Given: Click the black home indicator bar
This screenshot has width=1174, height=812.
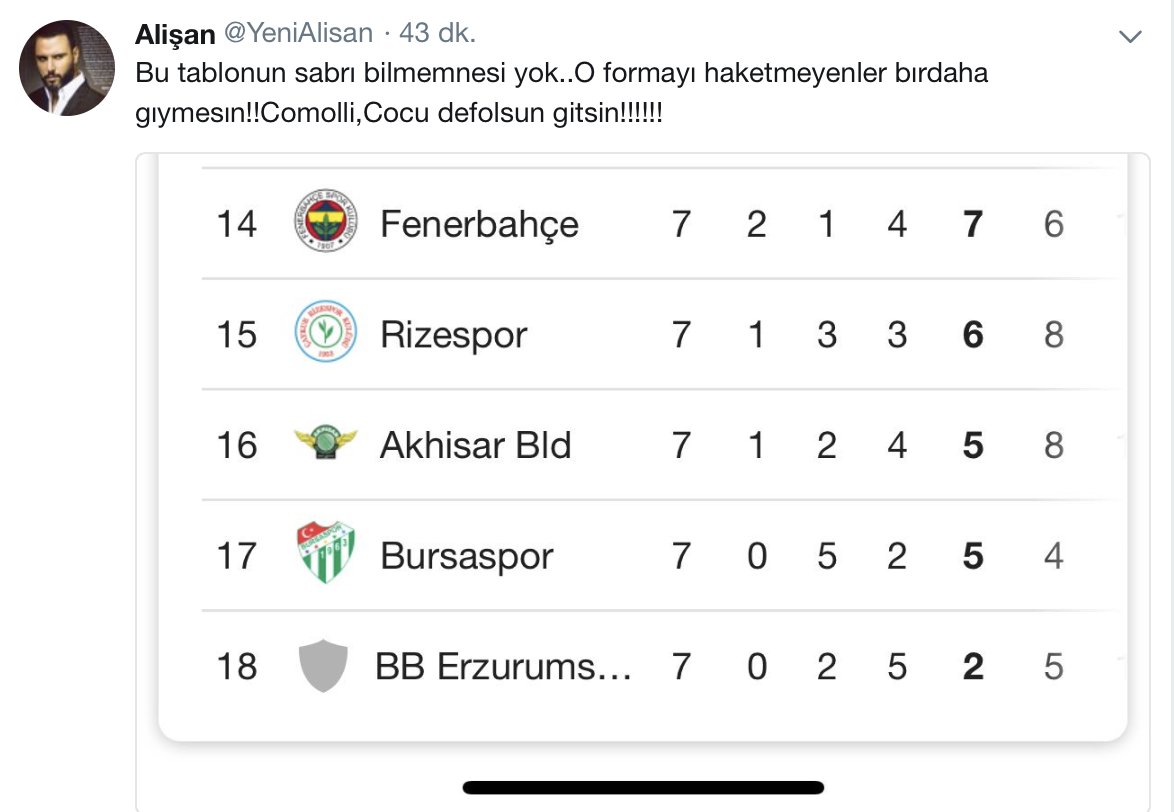Looking at the screenshot, I should [x=643, y=787].
